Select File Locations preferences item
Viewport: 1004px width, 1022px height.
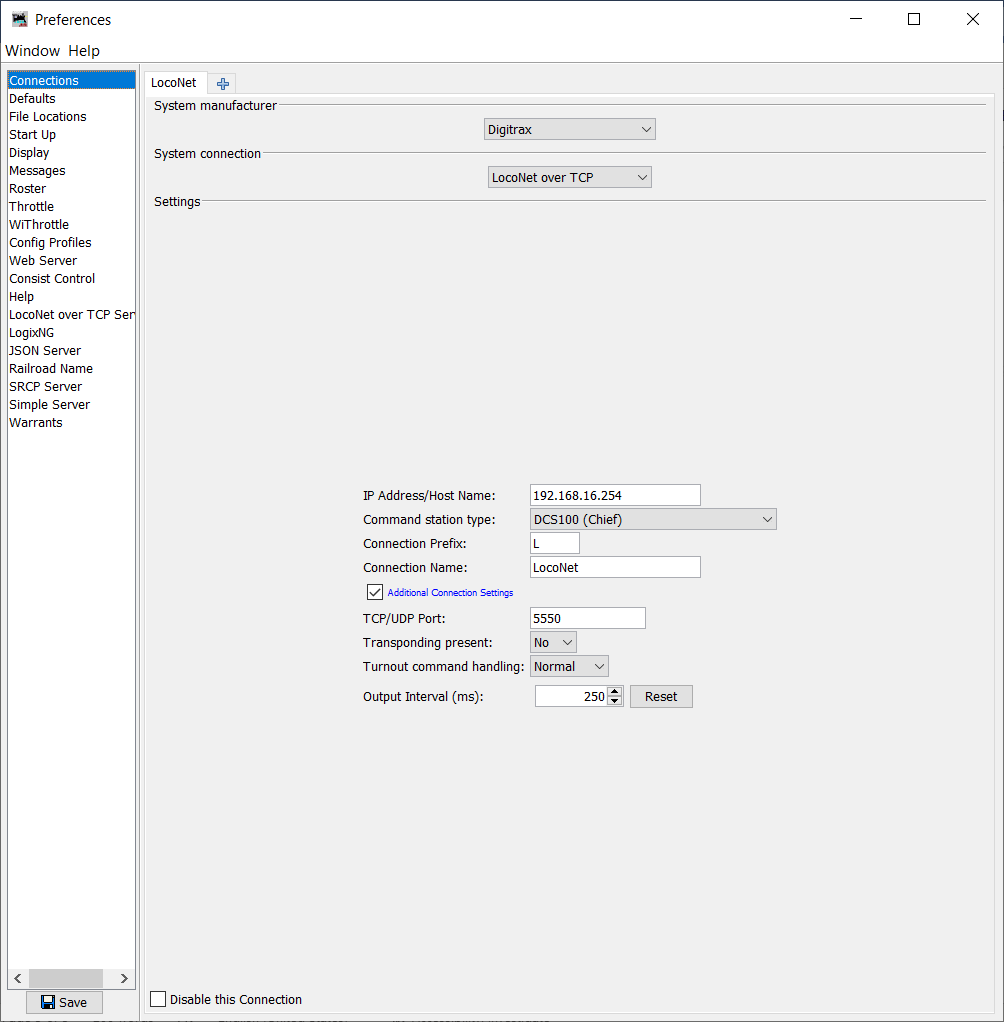(72, 117)
